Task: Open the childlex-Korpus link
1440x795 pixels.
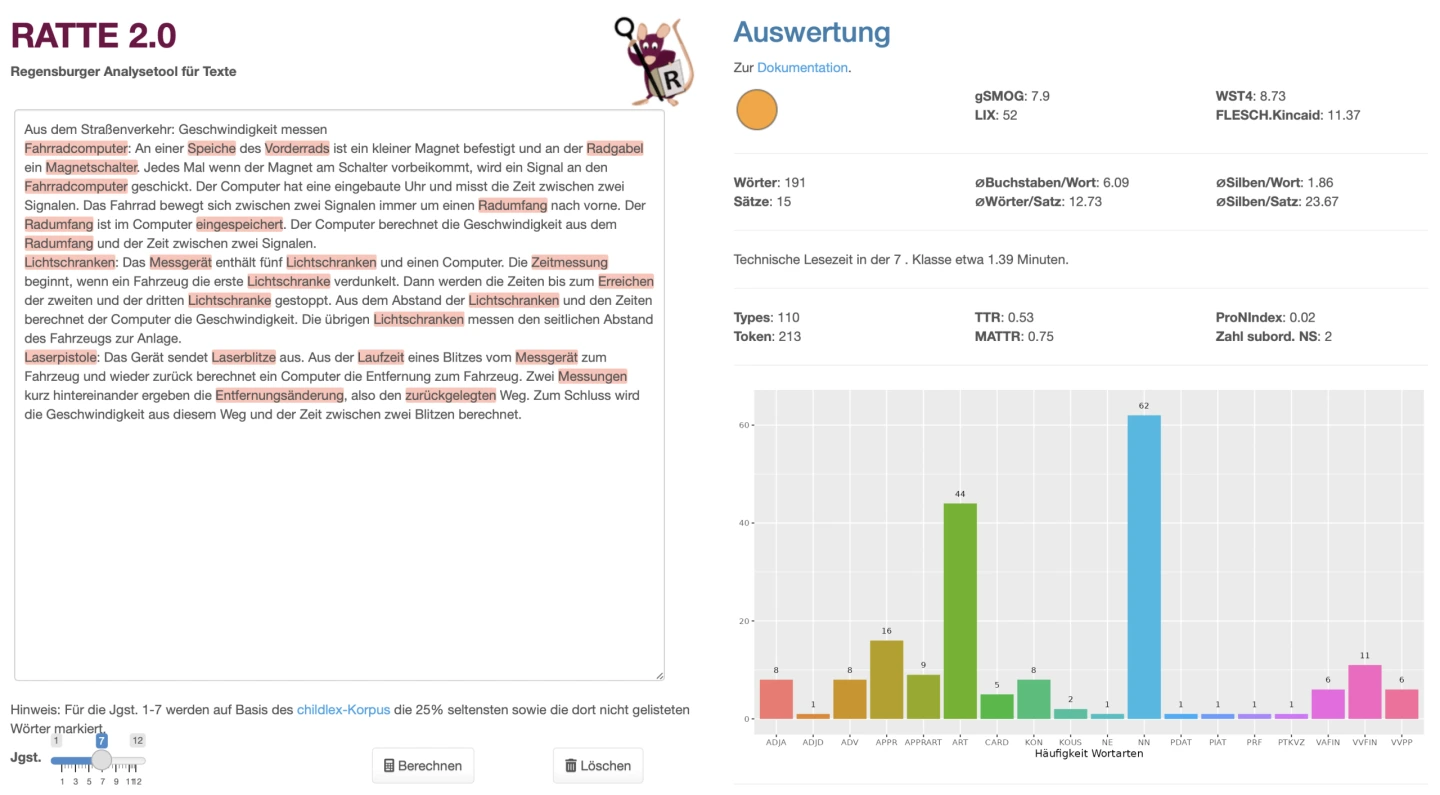Action: coord(343,710)
